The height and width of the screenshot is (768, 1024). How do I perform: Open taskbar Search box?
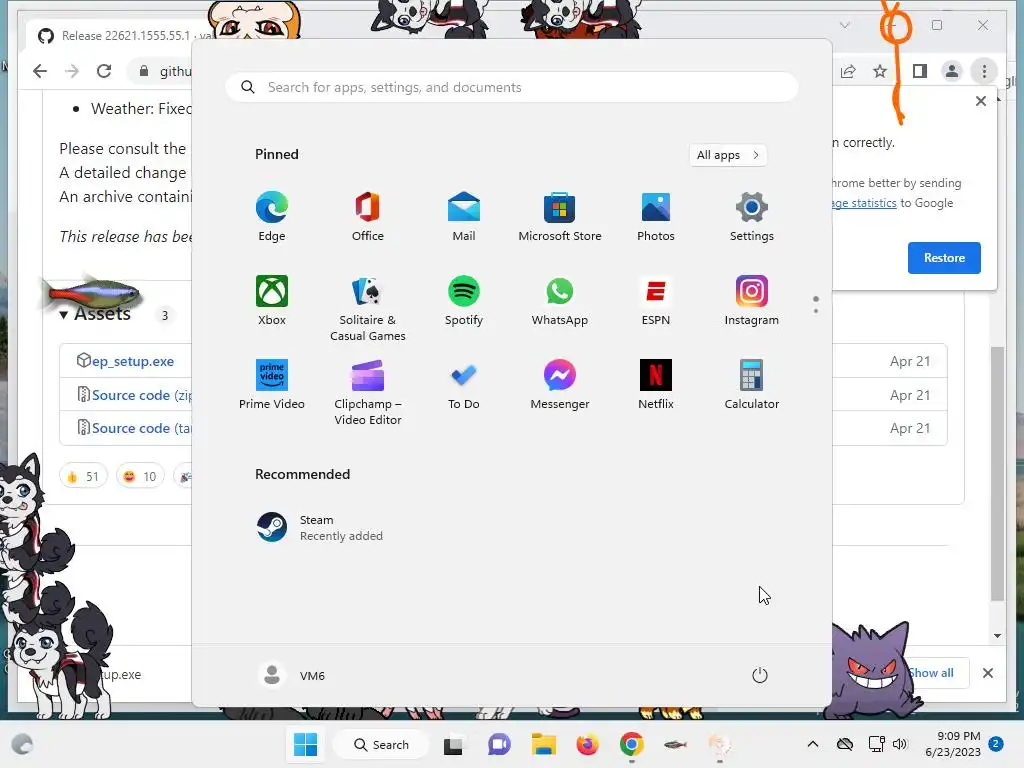(x=381, y=744)
